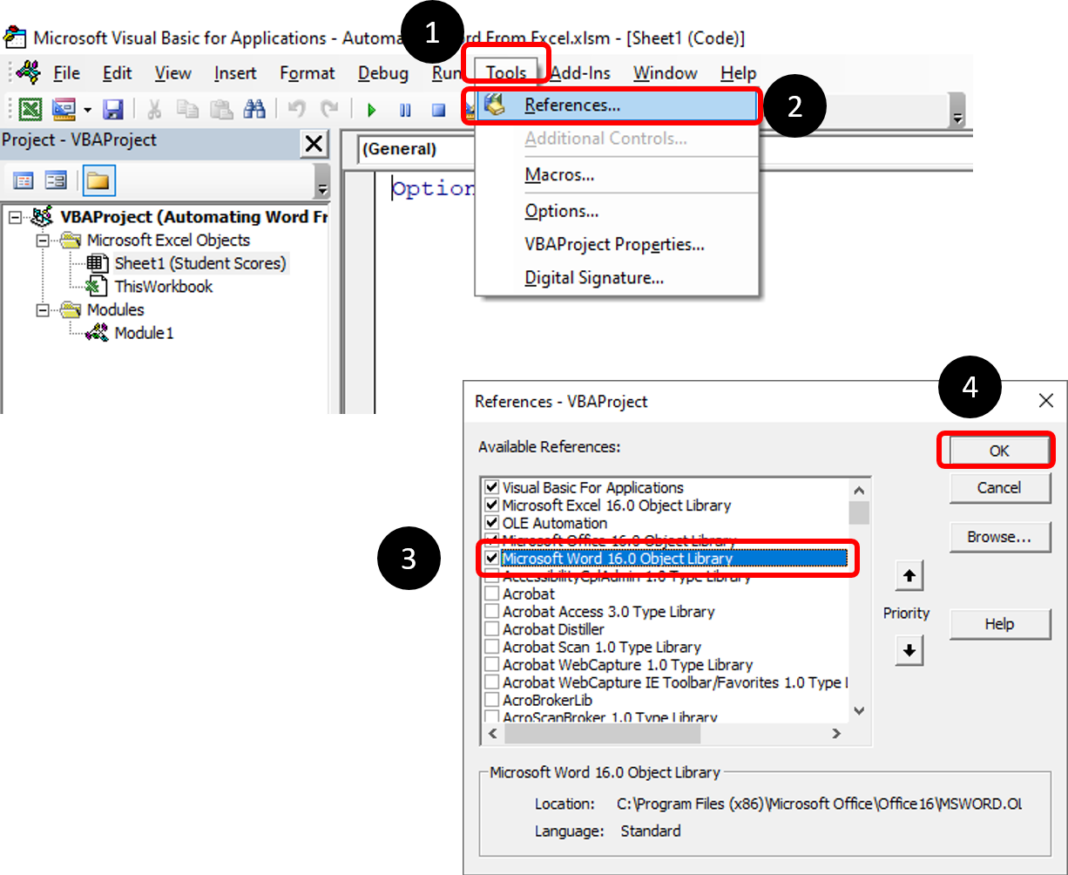Click the View Object icon in Project panel
Viewport: 1068px width, 875px height.
(x=56, y=180)
